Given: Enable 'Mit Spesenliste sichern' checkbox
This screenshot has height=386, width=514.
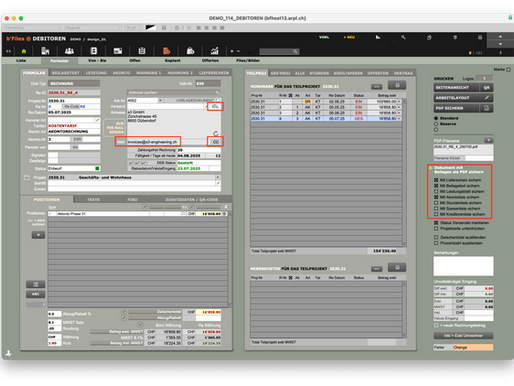Looking at the screenshot, I should click(436, 208).
